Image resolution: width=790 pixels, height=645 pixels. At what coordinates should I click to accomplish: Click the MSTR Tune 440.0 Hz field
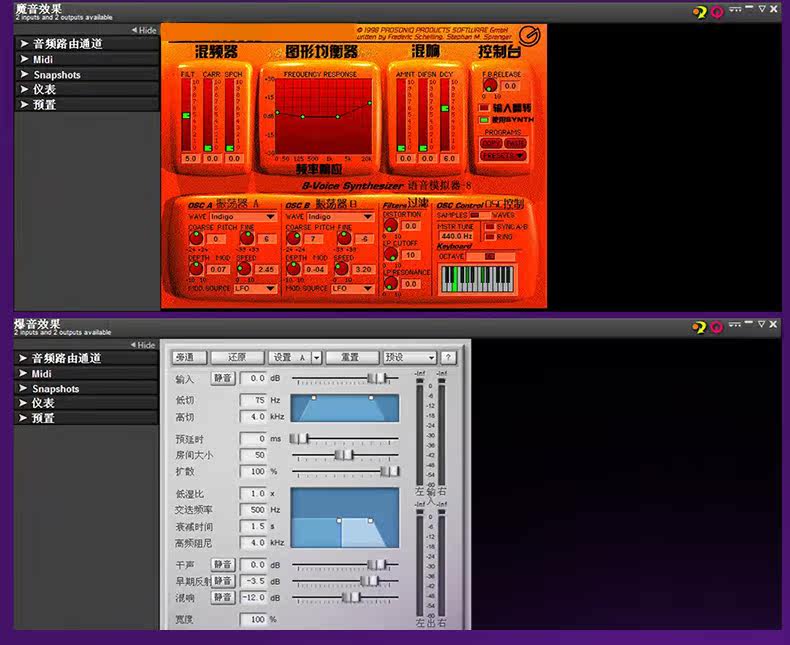coord(456,236)
